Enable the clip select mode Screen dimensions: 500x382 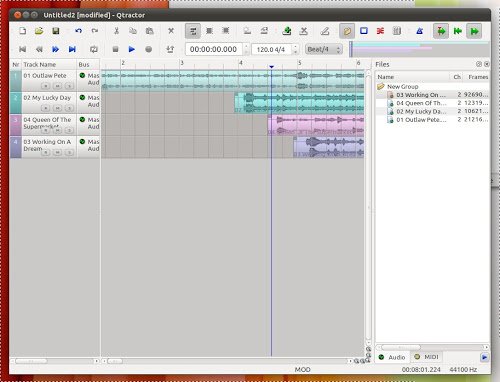pos(193,31)
